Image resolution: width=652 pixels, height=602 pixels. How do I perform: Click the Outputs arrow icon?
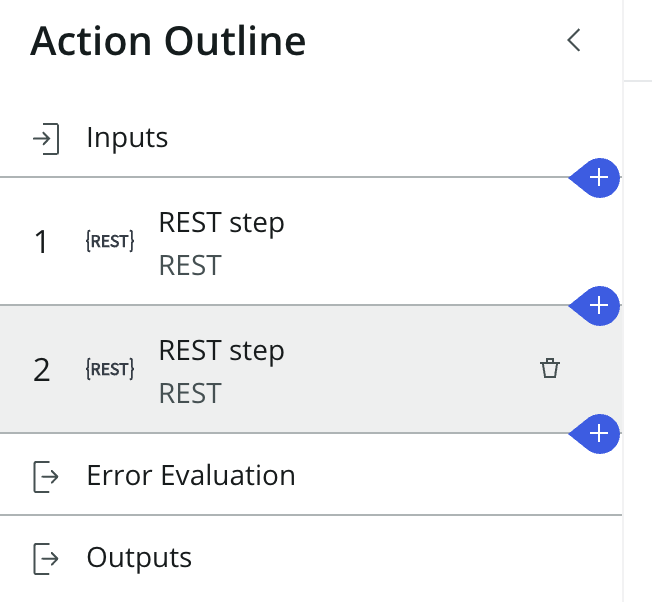(x=46, y=558)
